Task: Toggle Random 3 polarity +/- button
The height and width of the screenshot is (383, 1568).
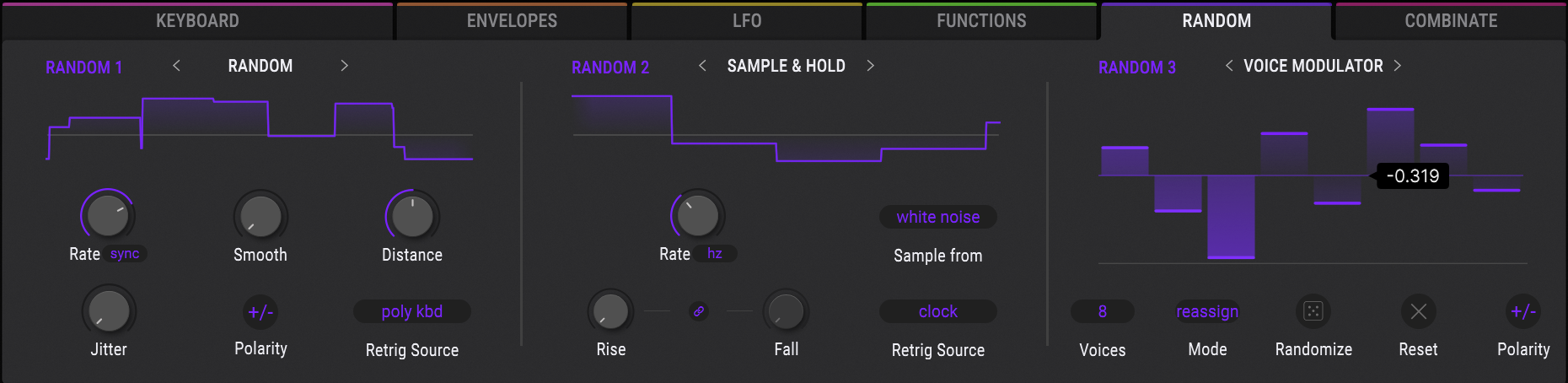Action: tap(1523, 311)
